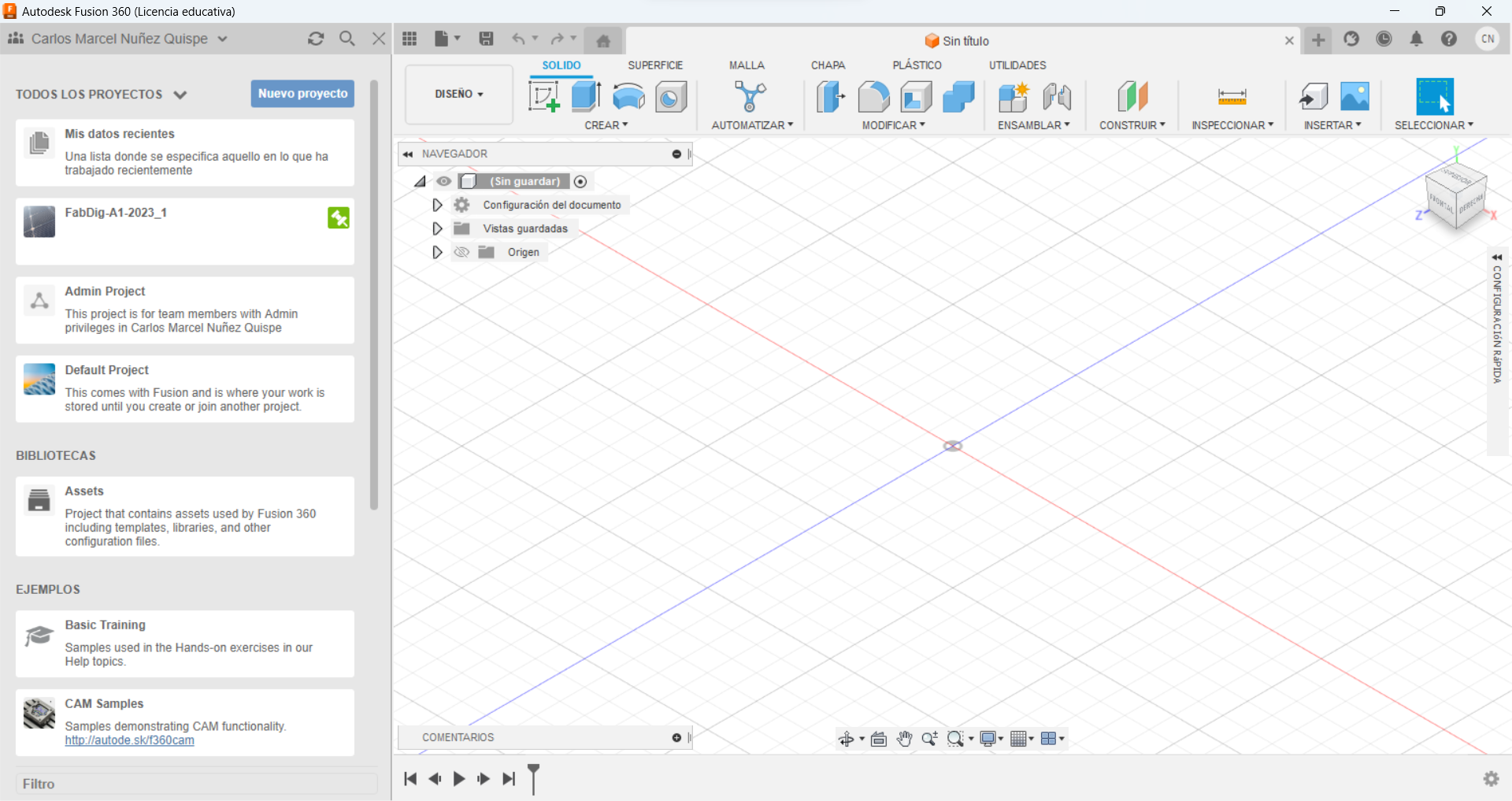Select the Fillet tool

pyautogui.click(x=873, y=97)
